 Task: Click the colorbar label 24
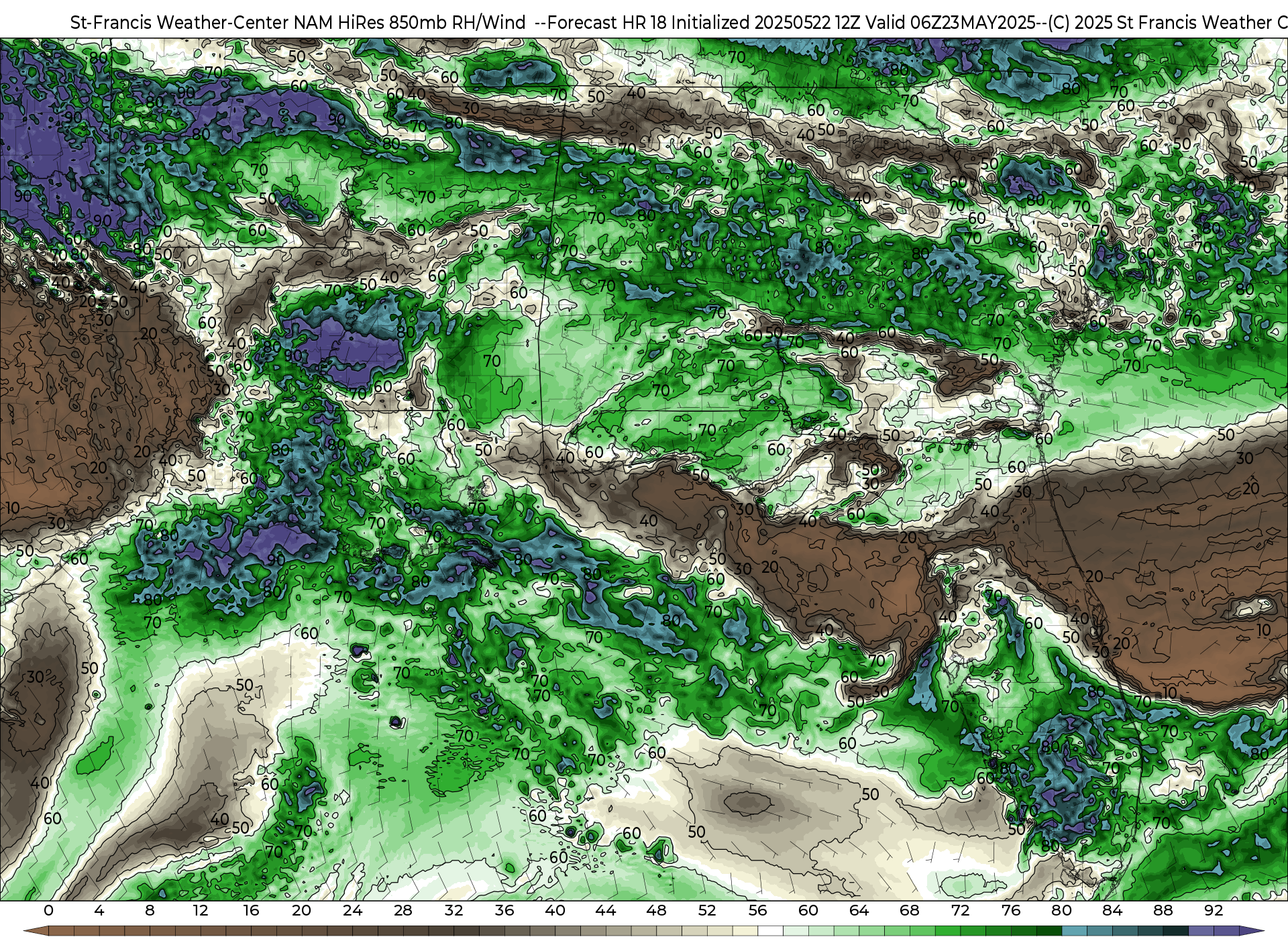point(352,910)
